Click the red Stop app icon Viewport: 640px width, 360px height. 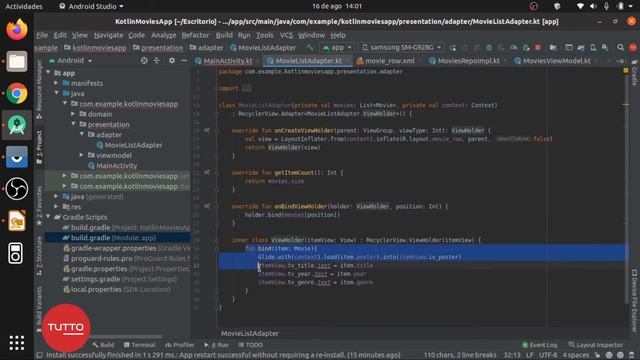click(x=538, y=48)
